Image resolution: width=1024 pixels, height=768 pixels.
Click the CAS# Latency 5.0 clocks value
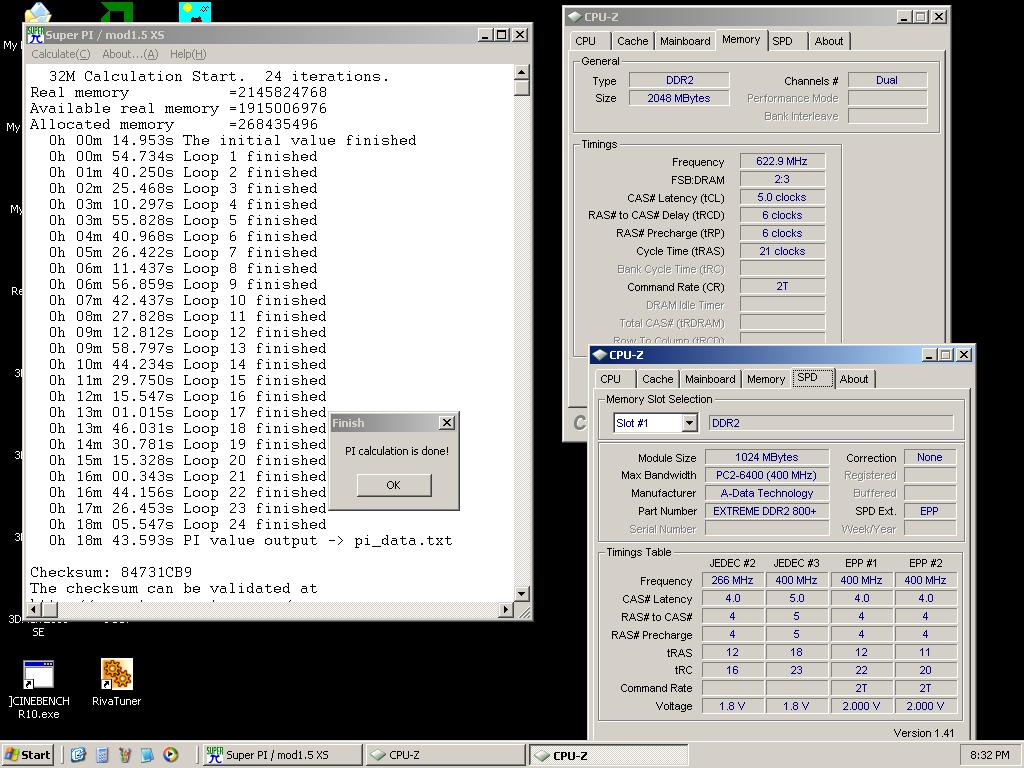pos(782,197)
